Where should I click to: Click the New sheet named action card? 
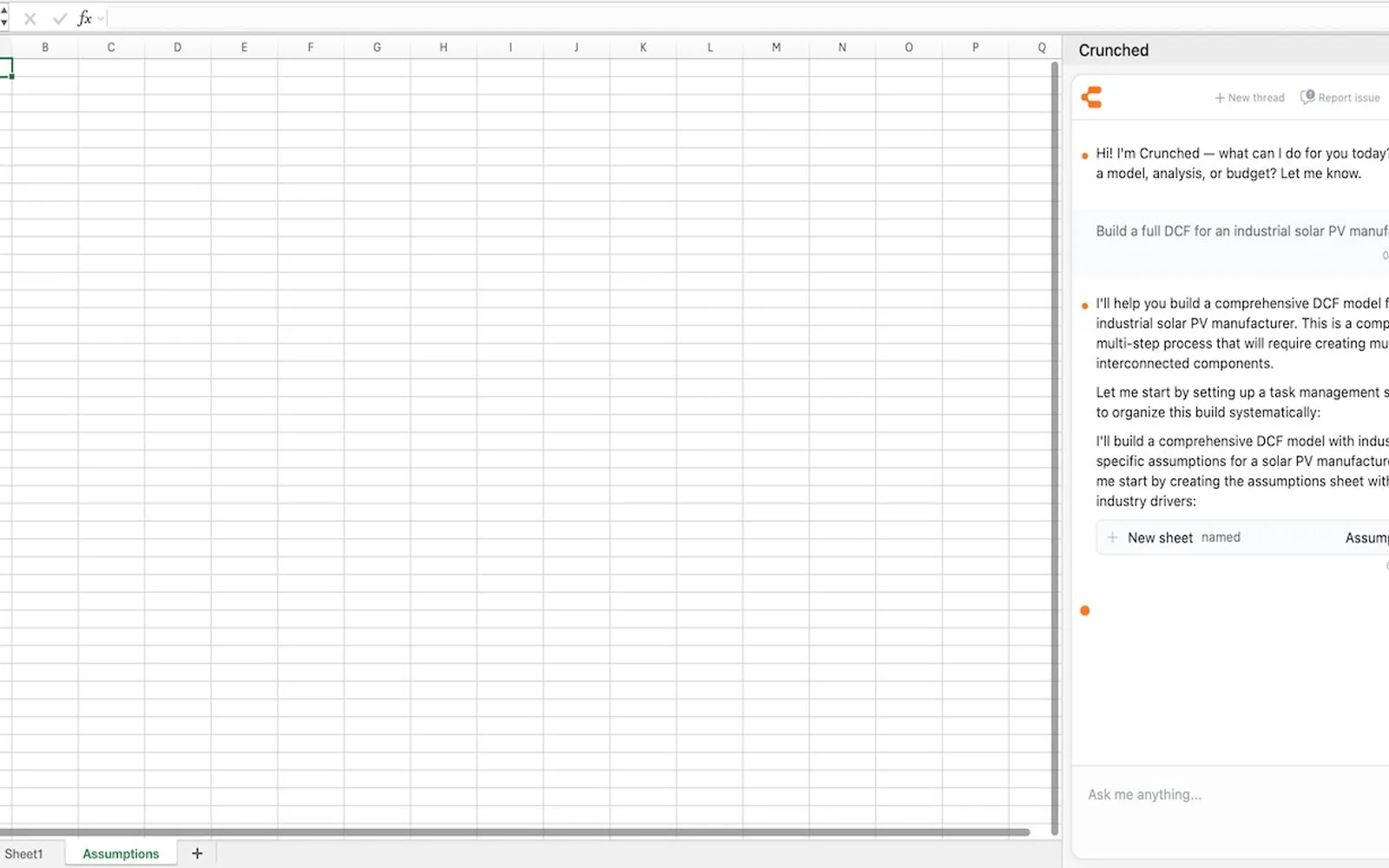click(1242, 537)
